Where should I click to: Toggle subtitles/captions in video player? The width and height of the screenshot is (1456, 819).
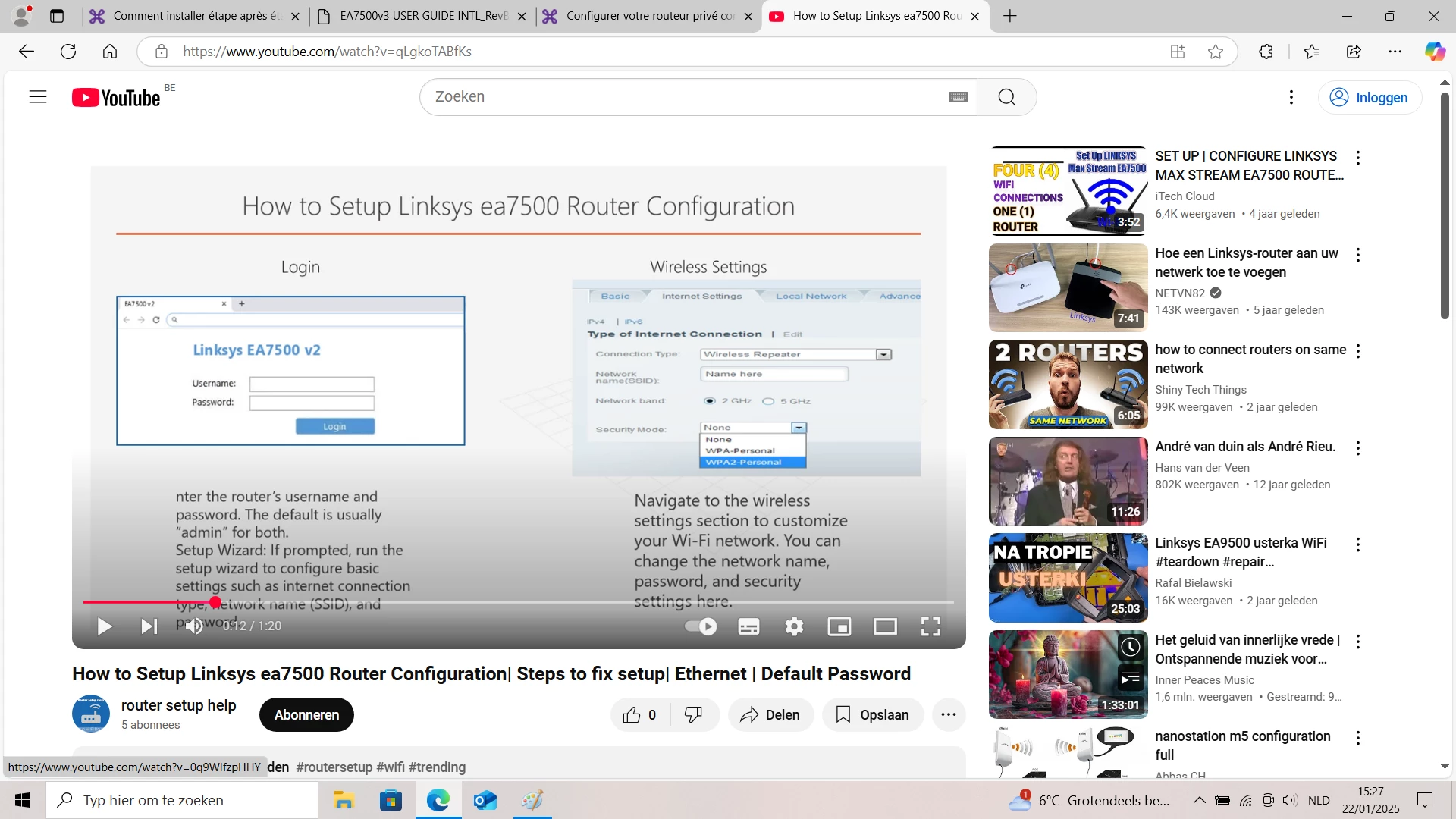pyautogui.click(x=748, y=626)
